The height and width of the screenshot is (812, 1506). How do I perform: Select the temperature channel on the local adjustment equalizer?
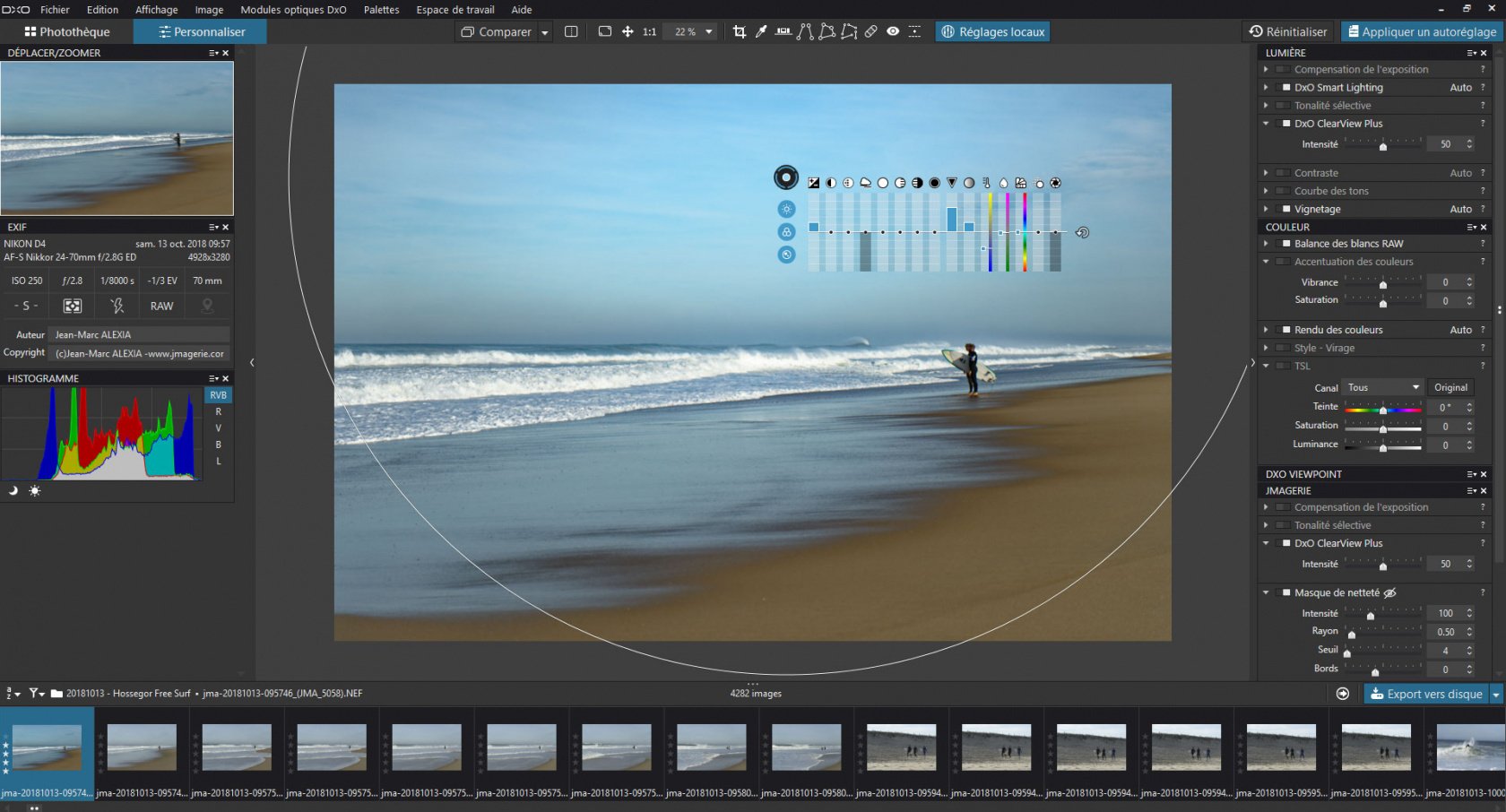986,182
